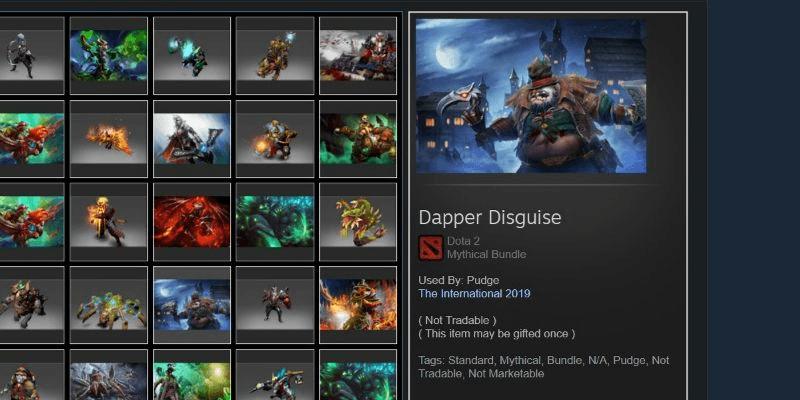Select dark teal jungle artwork beside red lava item
Screen dimensions: 800x400
[275, 222]
